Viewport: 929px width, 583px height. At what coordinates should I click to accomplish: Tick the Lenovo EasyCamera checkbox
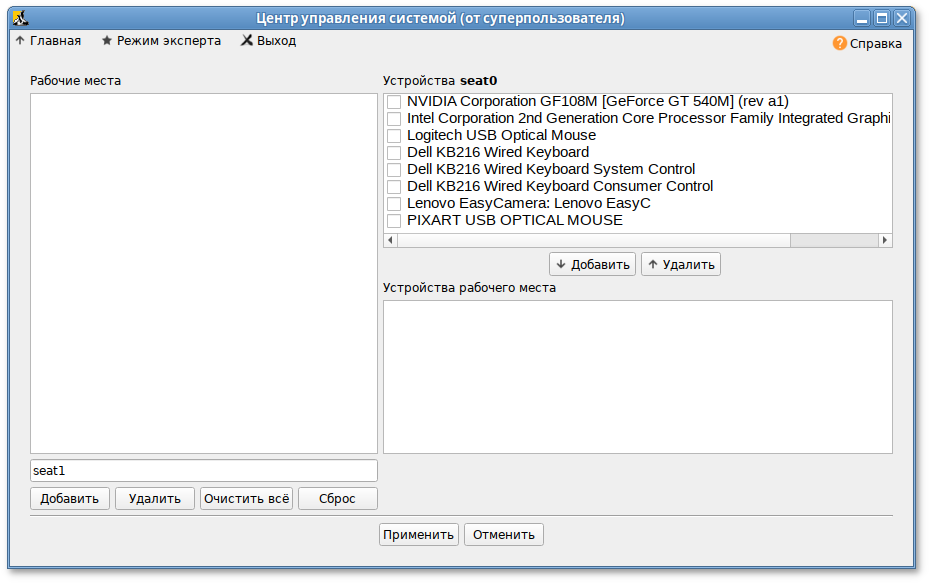pyautogui.click(x=395, y=204)
